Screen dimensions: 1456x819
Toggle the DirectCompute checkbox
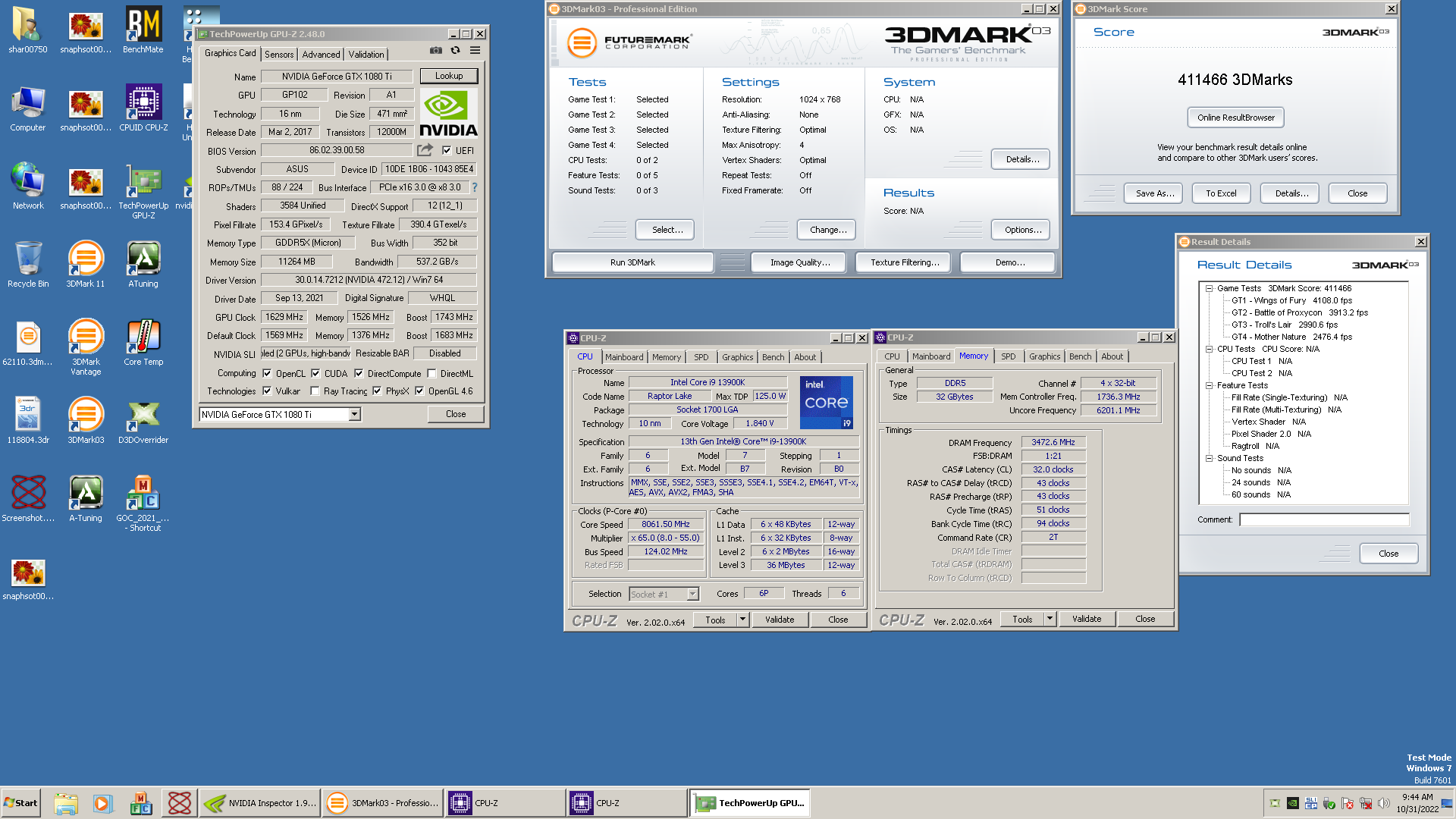359,373
